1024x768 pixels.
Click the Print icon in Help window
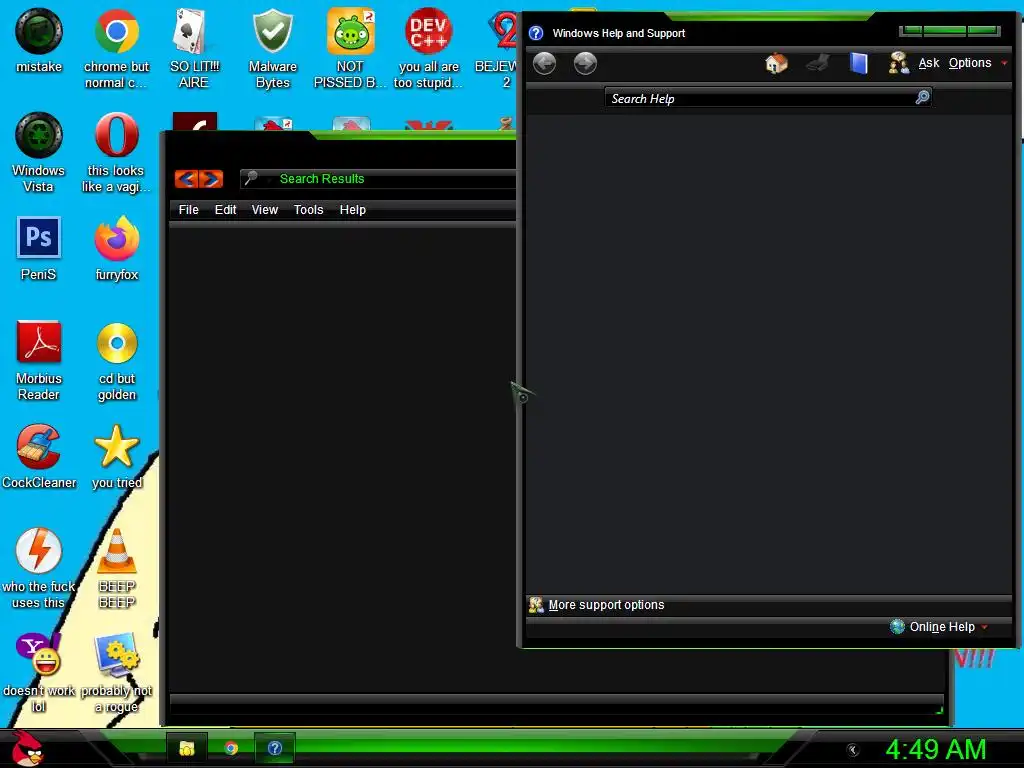[818, 63]
